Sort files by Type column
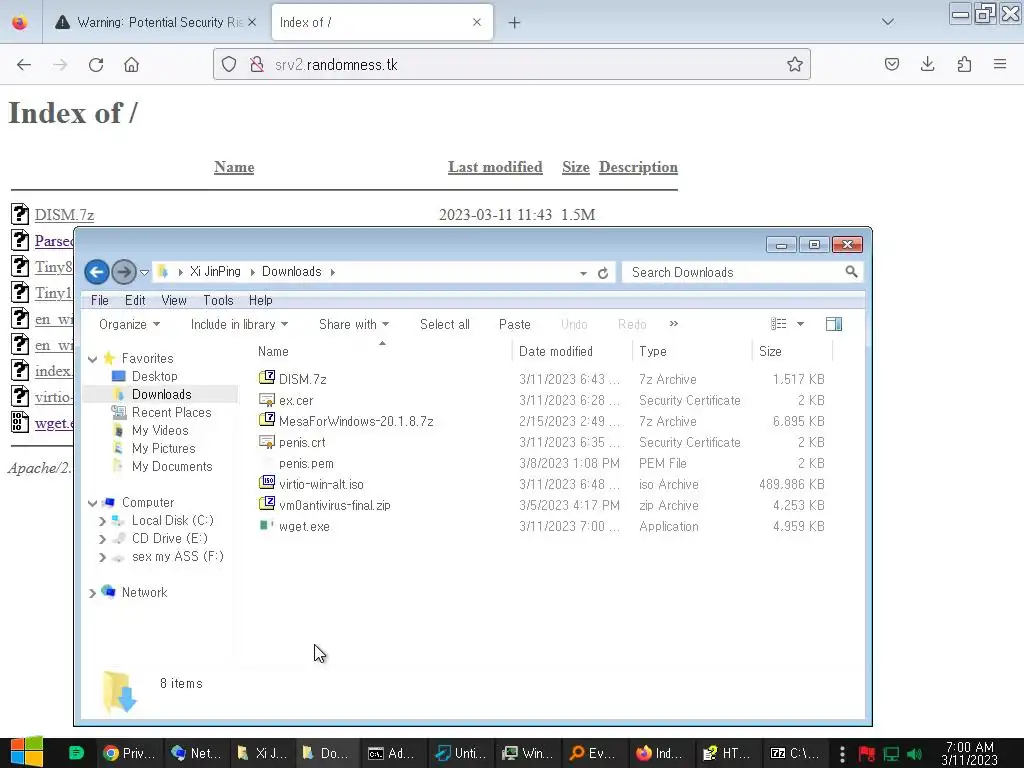 (653, 351)
